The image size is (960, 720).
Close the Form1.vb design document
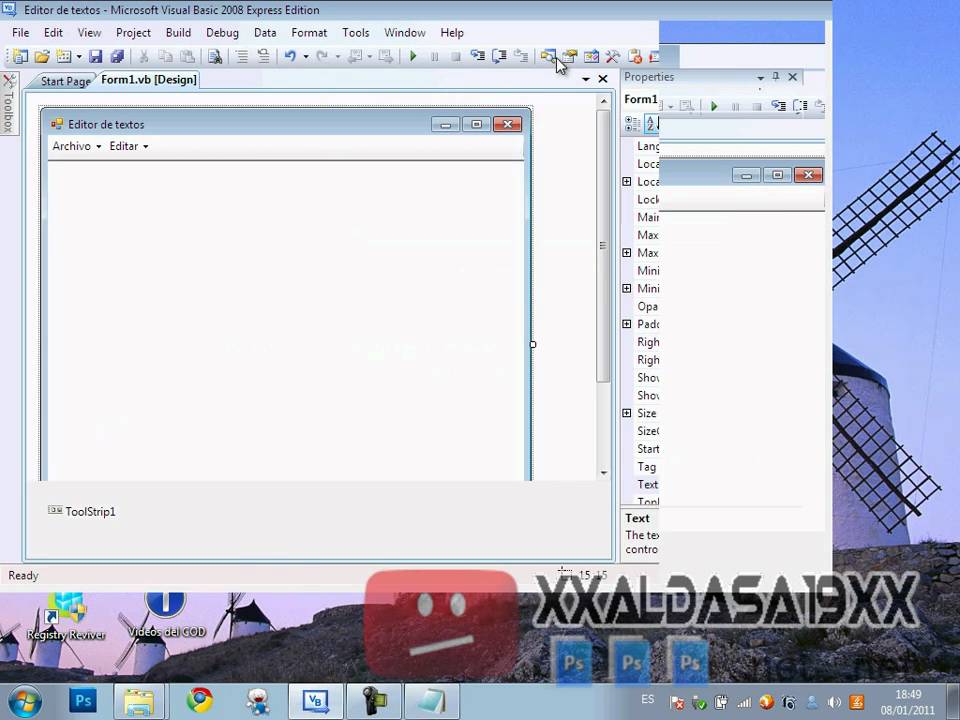(603, 79)
